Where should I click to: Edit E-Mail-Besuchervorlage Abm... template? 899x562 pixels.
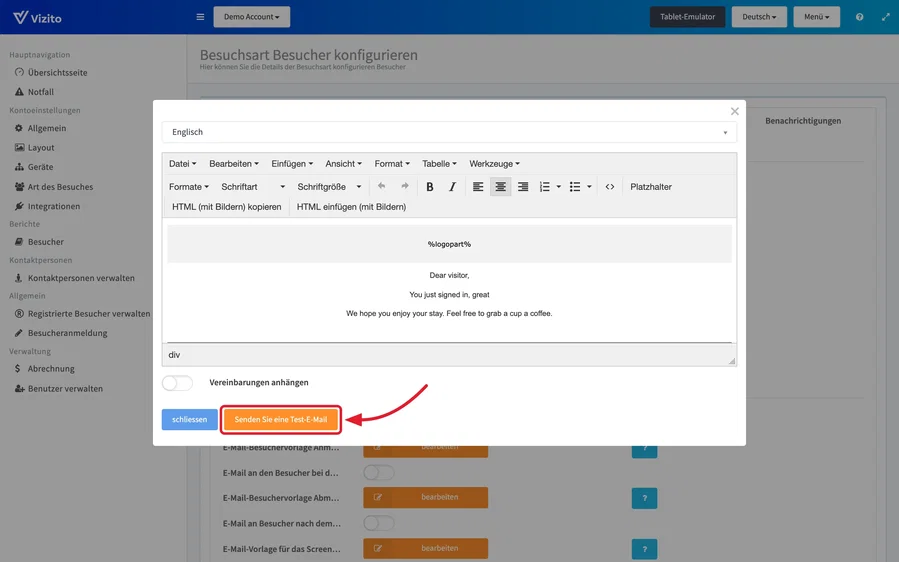(426, 497)
